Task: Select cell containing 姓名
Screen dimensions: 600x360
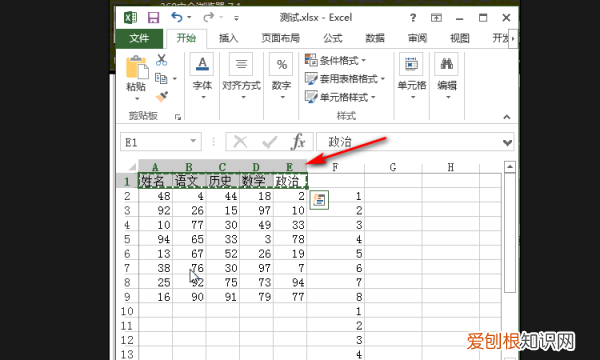Action: coord(155,181)
